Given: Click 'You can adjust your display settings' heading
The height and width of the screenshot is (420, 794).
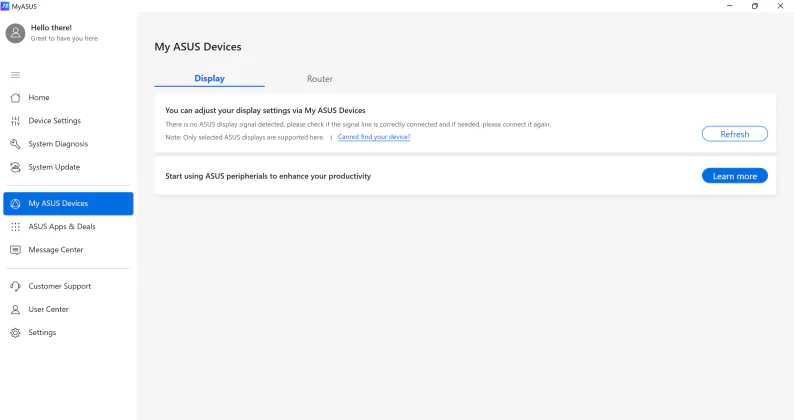Looking at the screenshot, I should click(265, 110).
